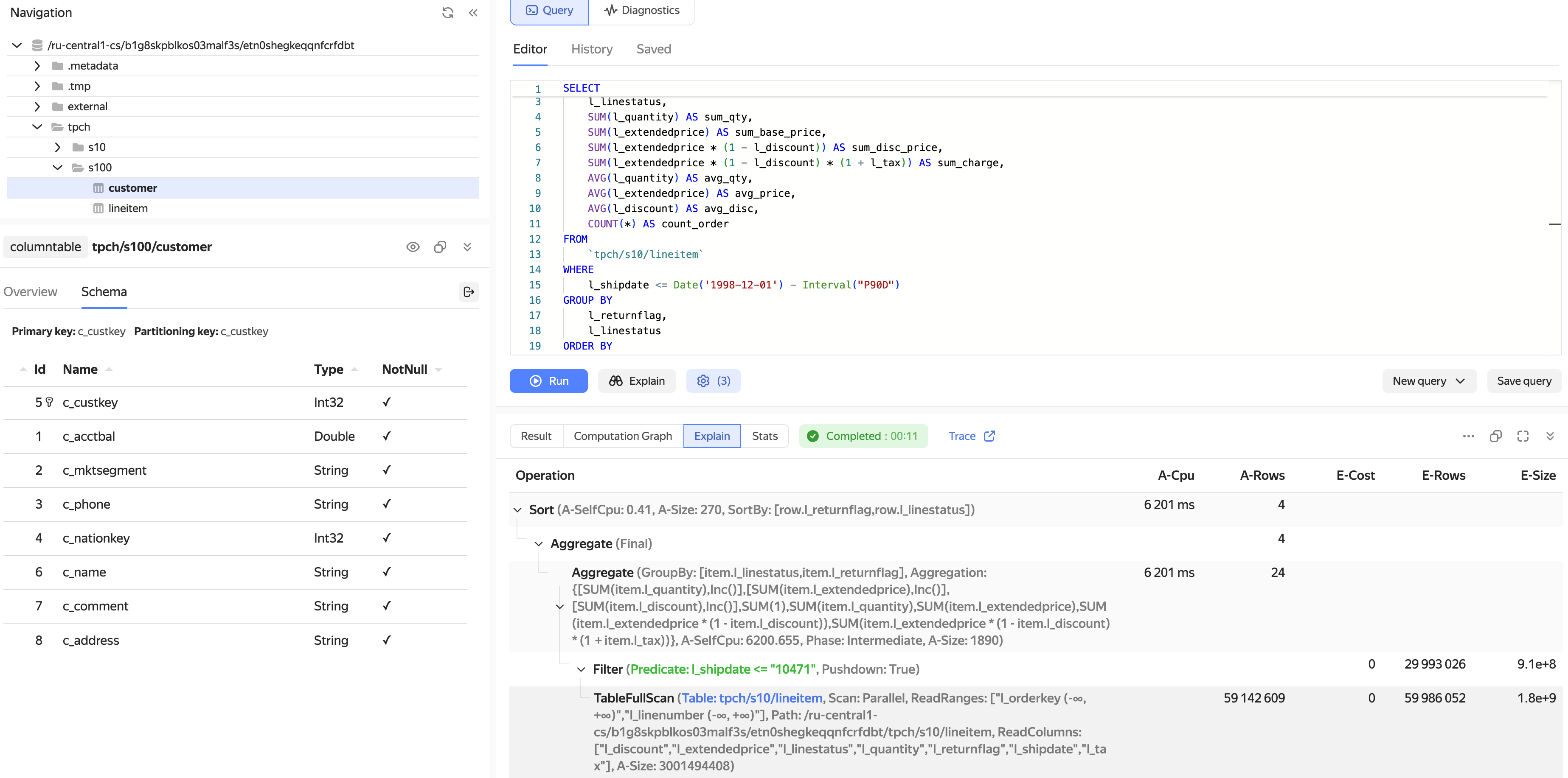This screenshot has width=1568, height=778.
Task: Run the query
Action: click(x=548, y=381)
